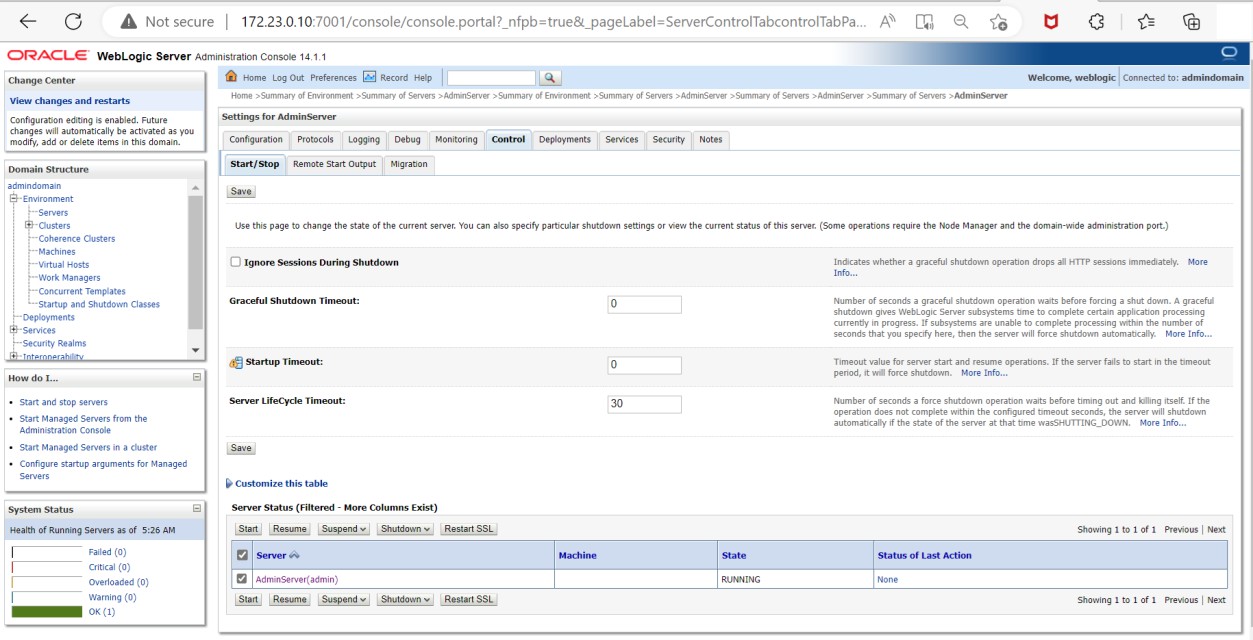Open the top Shutdown dropdown
The image size is (1253, 640).
tap(405, 529)
